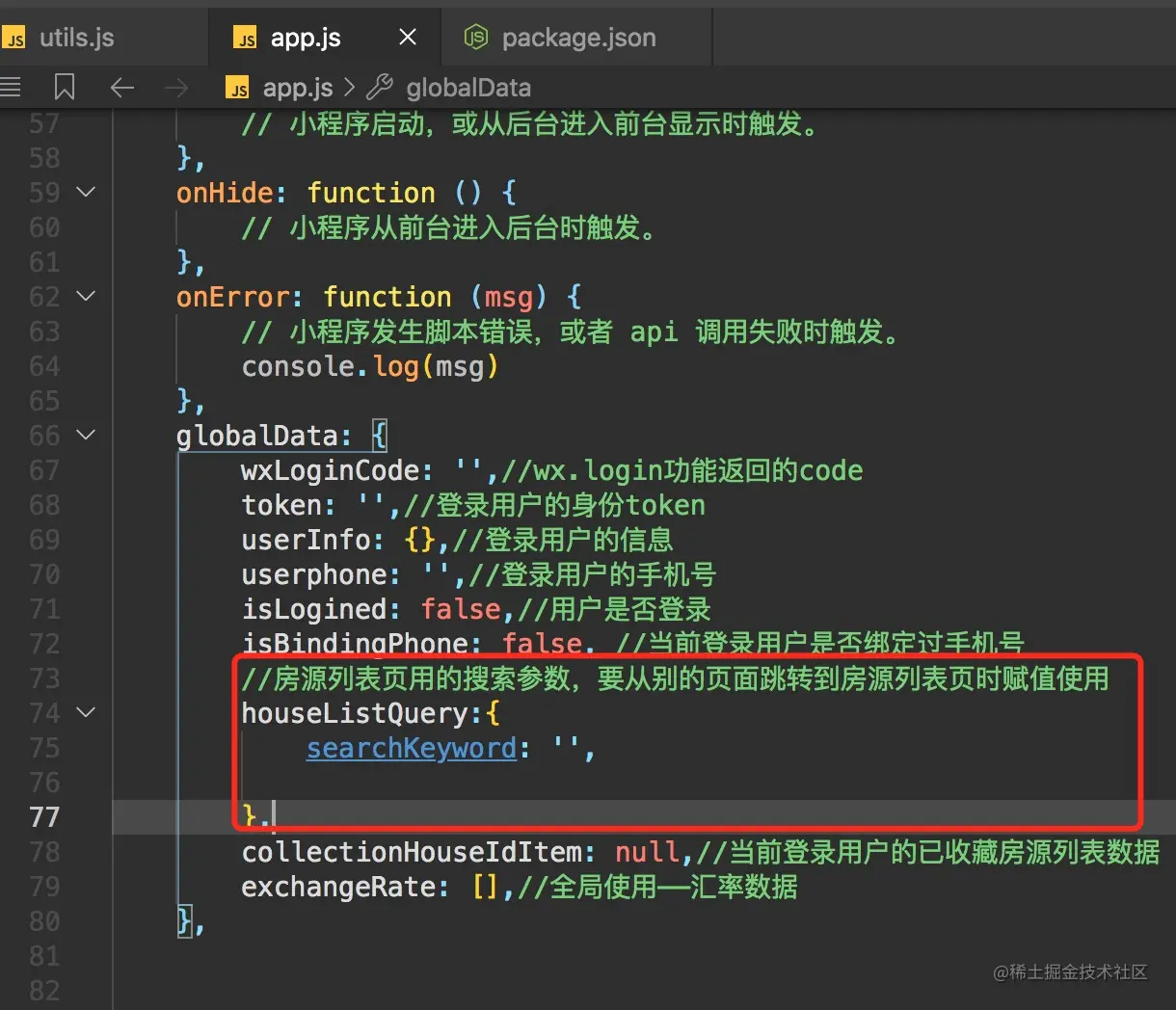Click the false value after isLogined

click(461, 609)
